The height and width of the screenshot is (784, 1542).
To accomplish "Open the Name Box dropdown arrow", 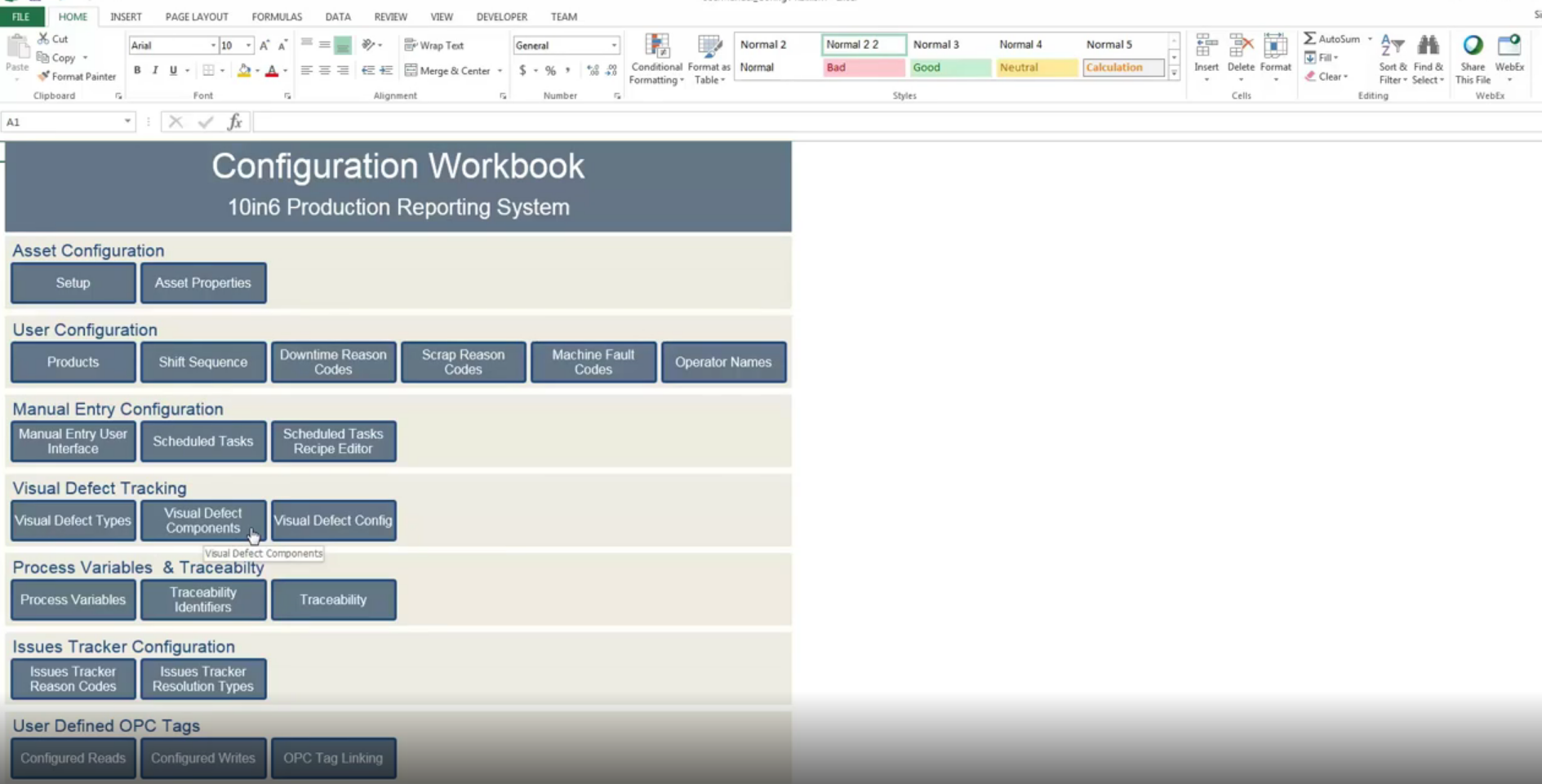I will (127, 122).
